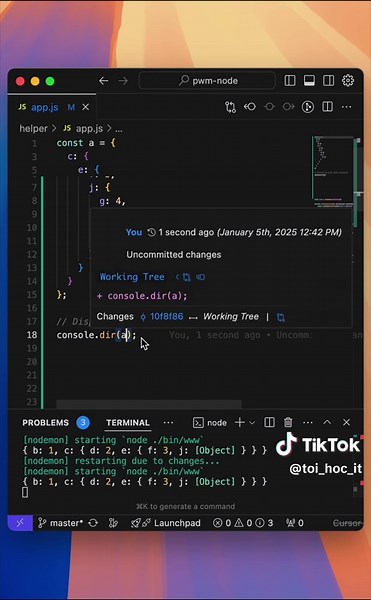Create a new terminal with plus
The image size is (371, 600).
pos(240,422)
